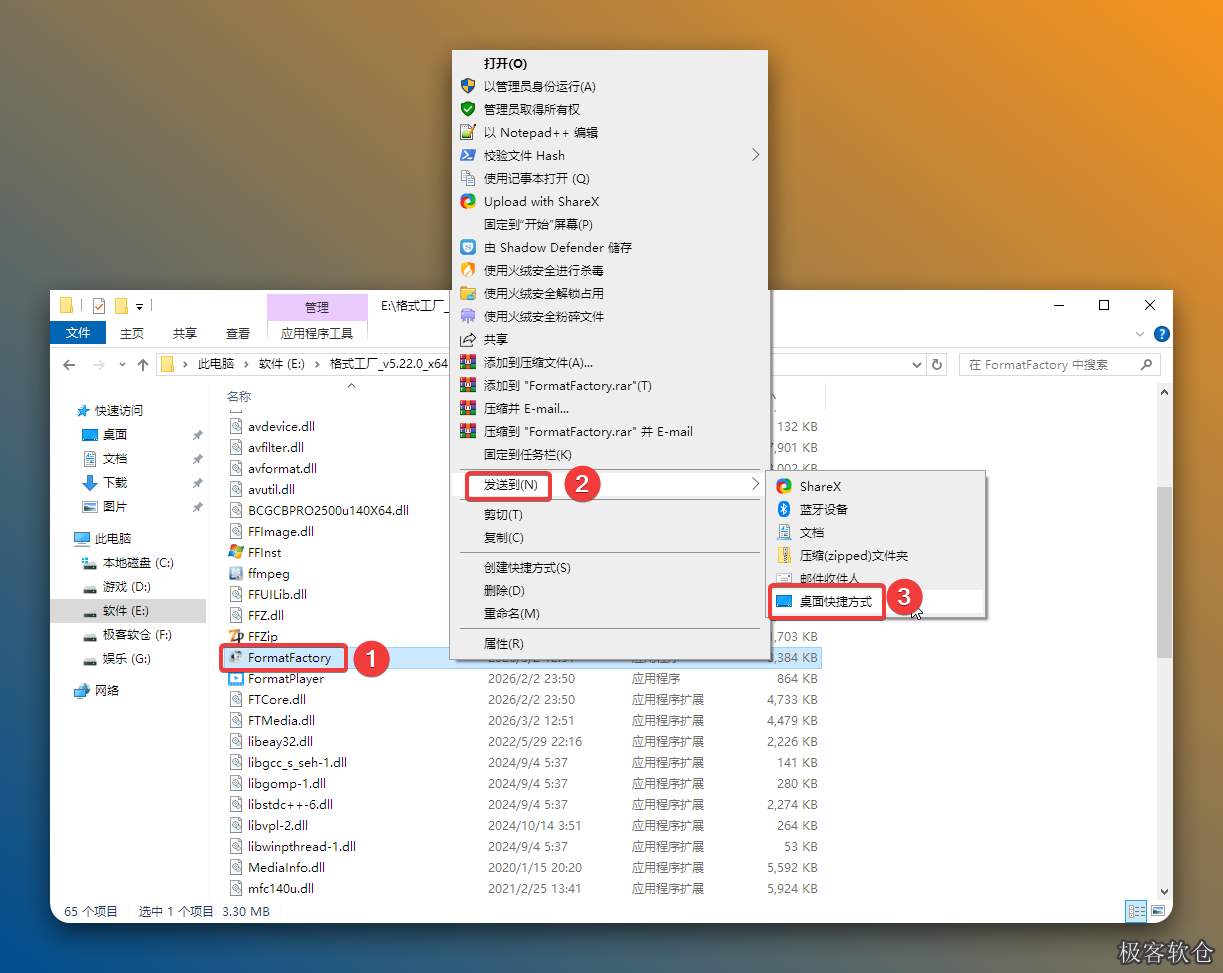Open address bar history dropdown

tap(917, 365)
